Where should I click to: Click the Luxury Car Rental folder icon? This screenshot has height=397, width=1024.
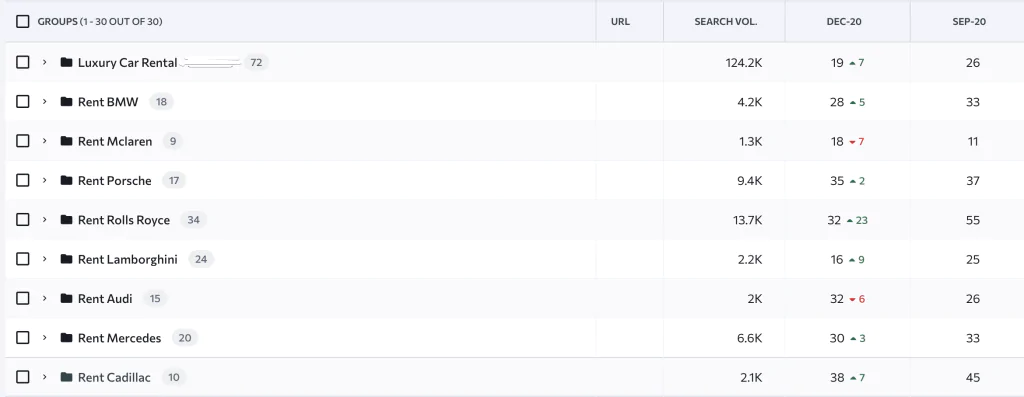(66, 62)
